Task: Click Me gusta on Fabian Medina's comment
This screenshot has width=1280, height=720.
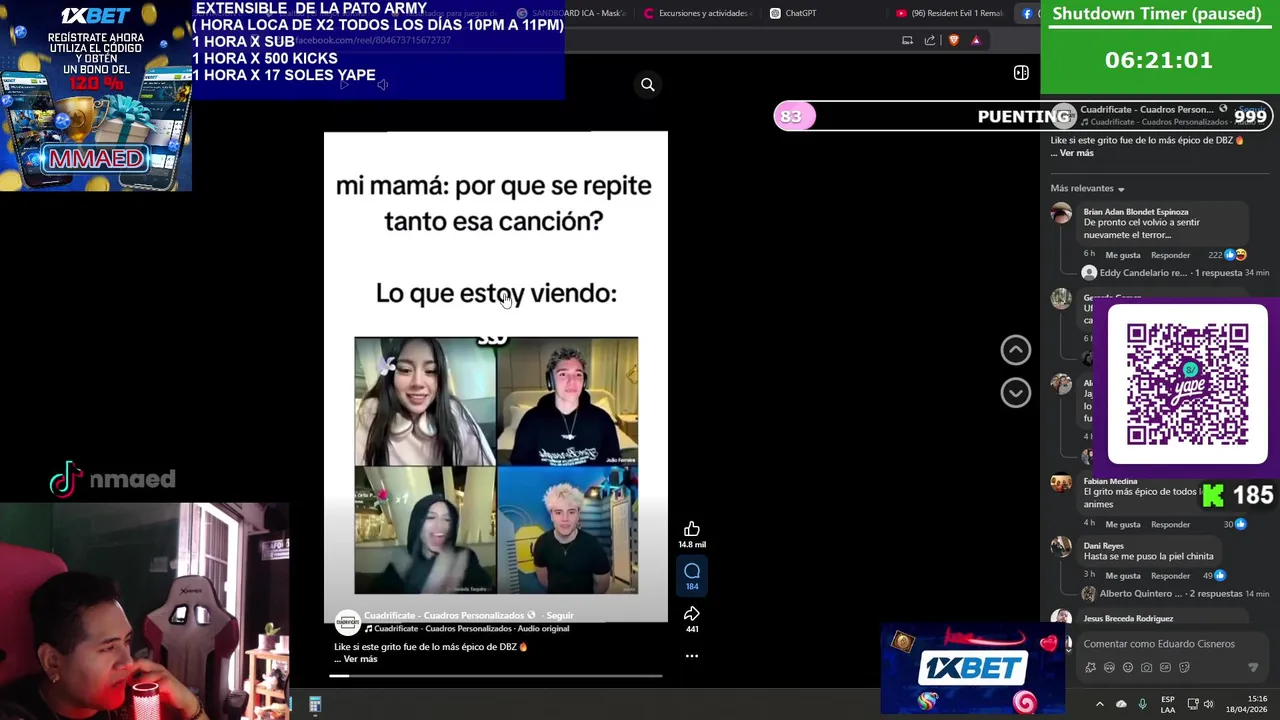Action: pos(1122,524)
